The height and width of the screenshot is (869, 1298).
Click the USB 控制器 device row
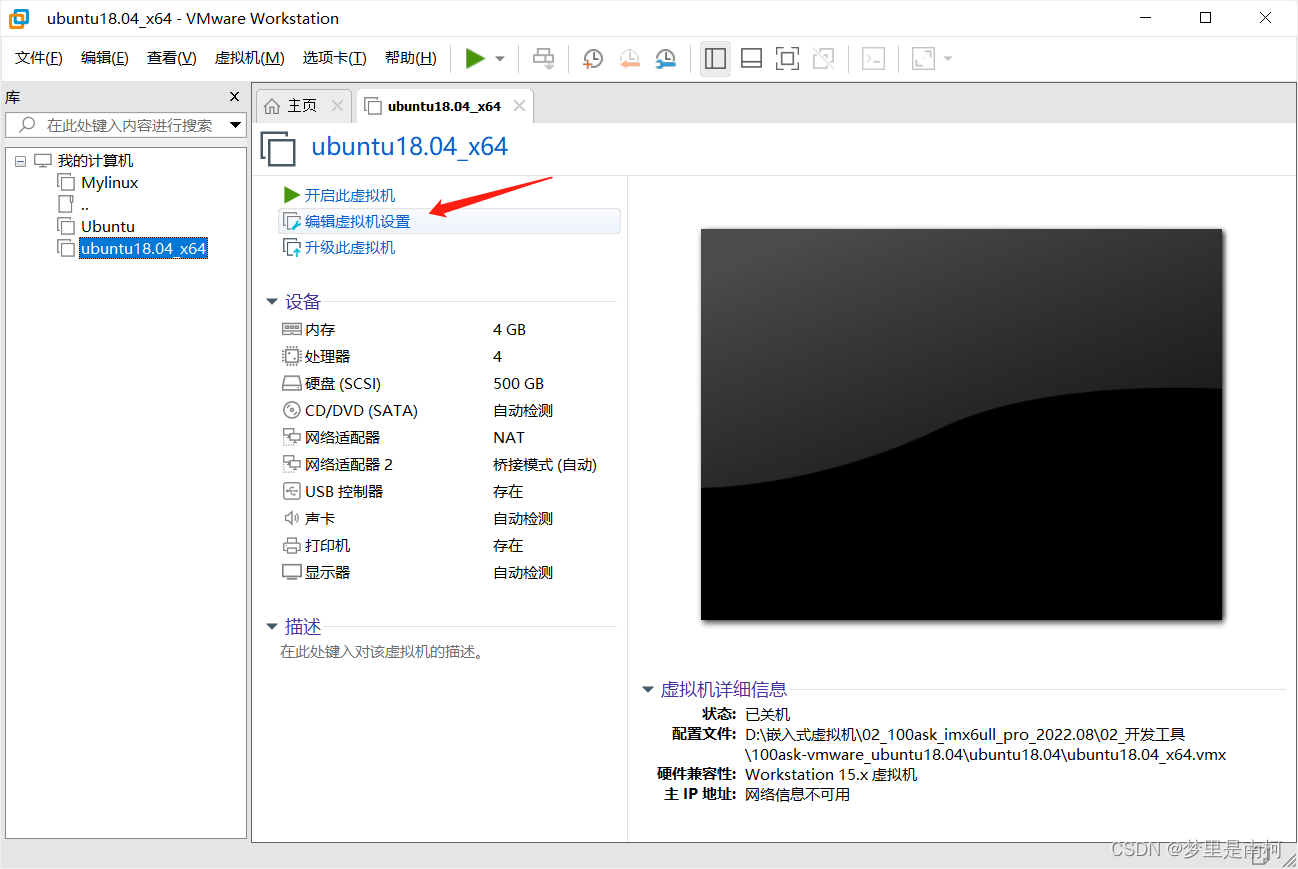pos(449,491)
